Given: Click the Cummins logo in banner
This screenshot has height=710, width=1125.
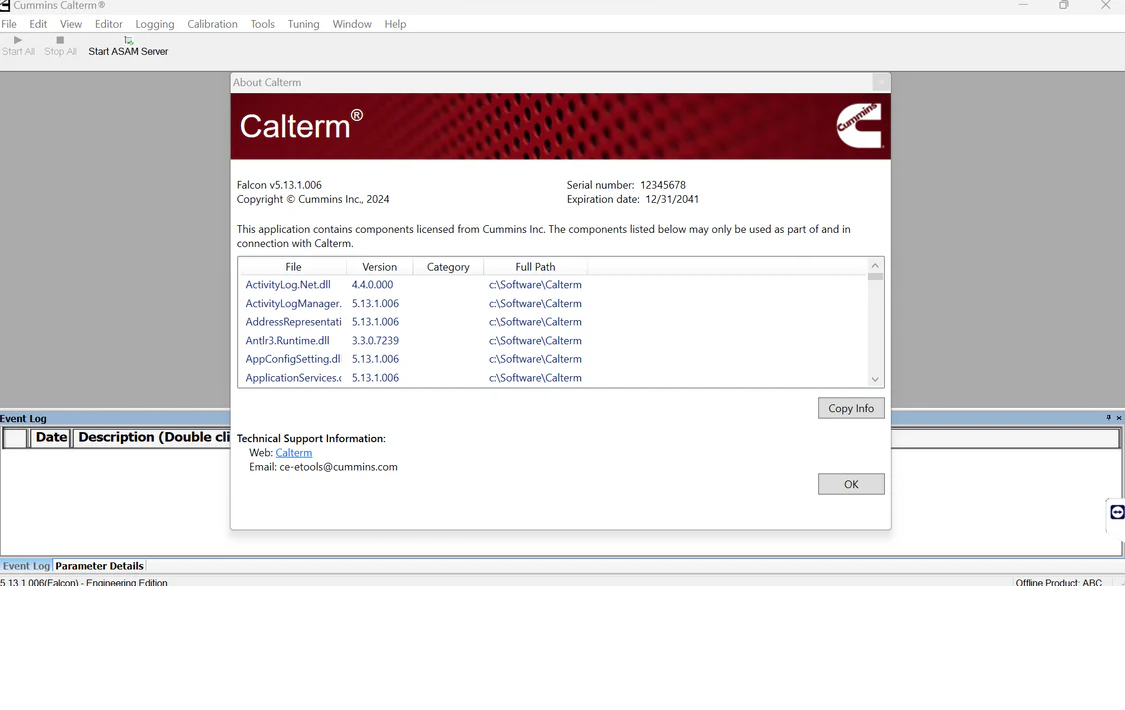Looking at the screenshot, I should click(858, 126).
